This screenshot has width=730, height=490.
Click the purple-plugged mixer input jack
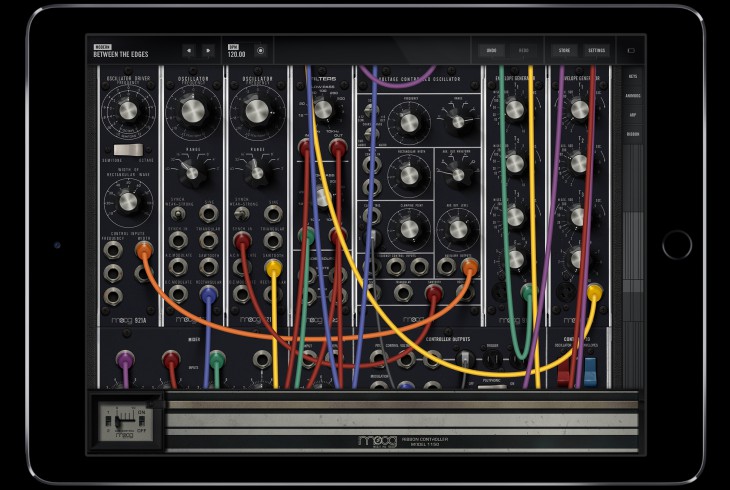pyautogui.click(x=125, y=358)
